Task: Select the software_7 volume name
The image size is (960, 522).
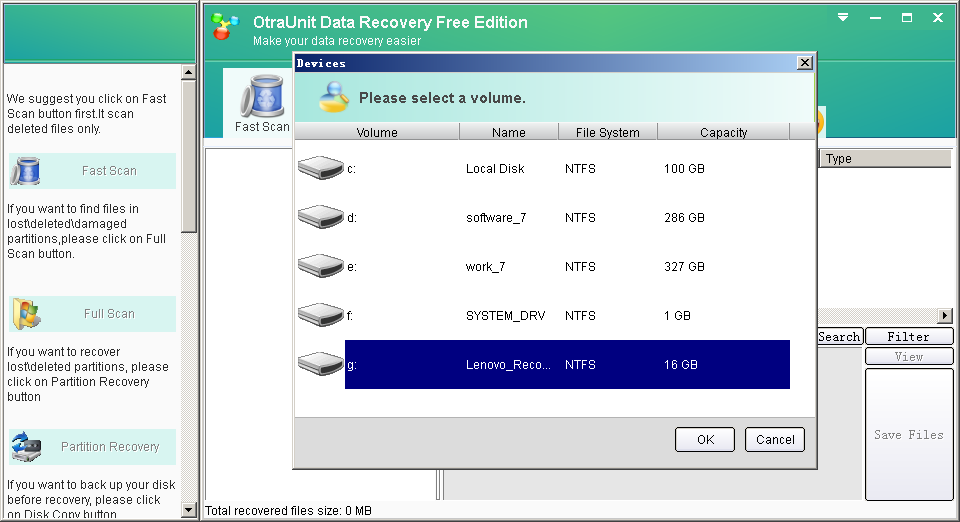Action: (496, 217)
